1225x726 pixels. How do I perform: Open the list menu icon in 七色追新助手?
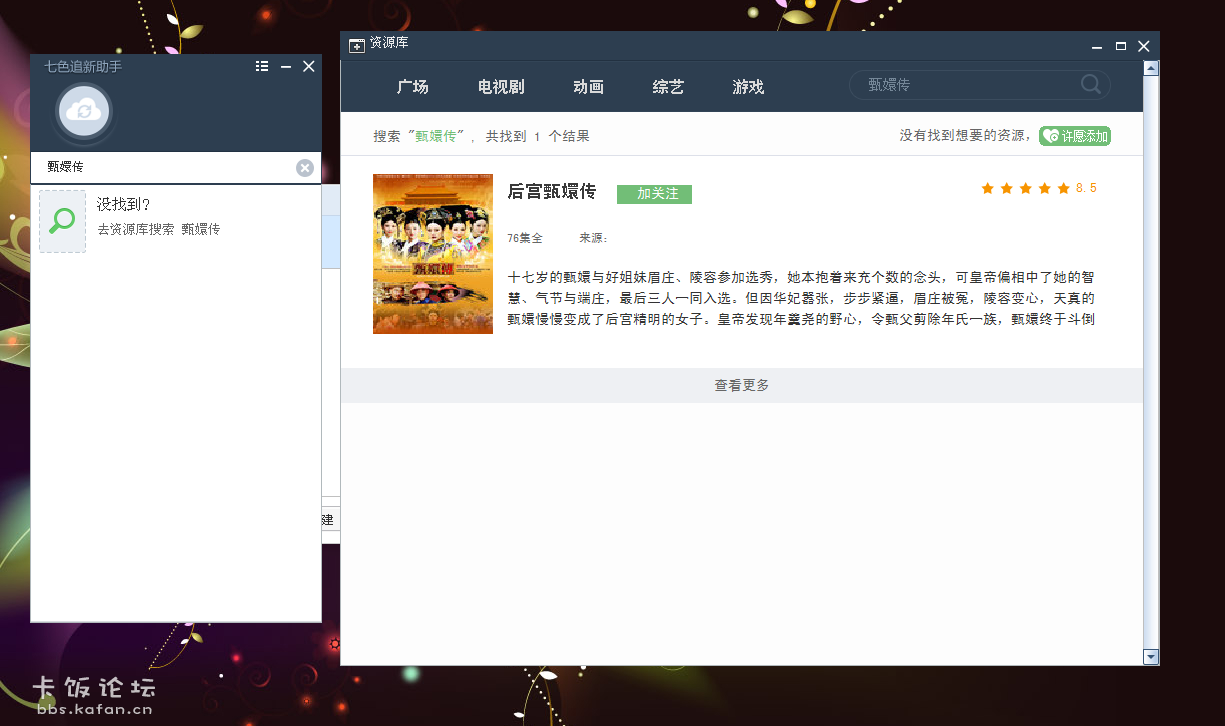coord(262,66)
